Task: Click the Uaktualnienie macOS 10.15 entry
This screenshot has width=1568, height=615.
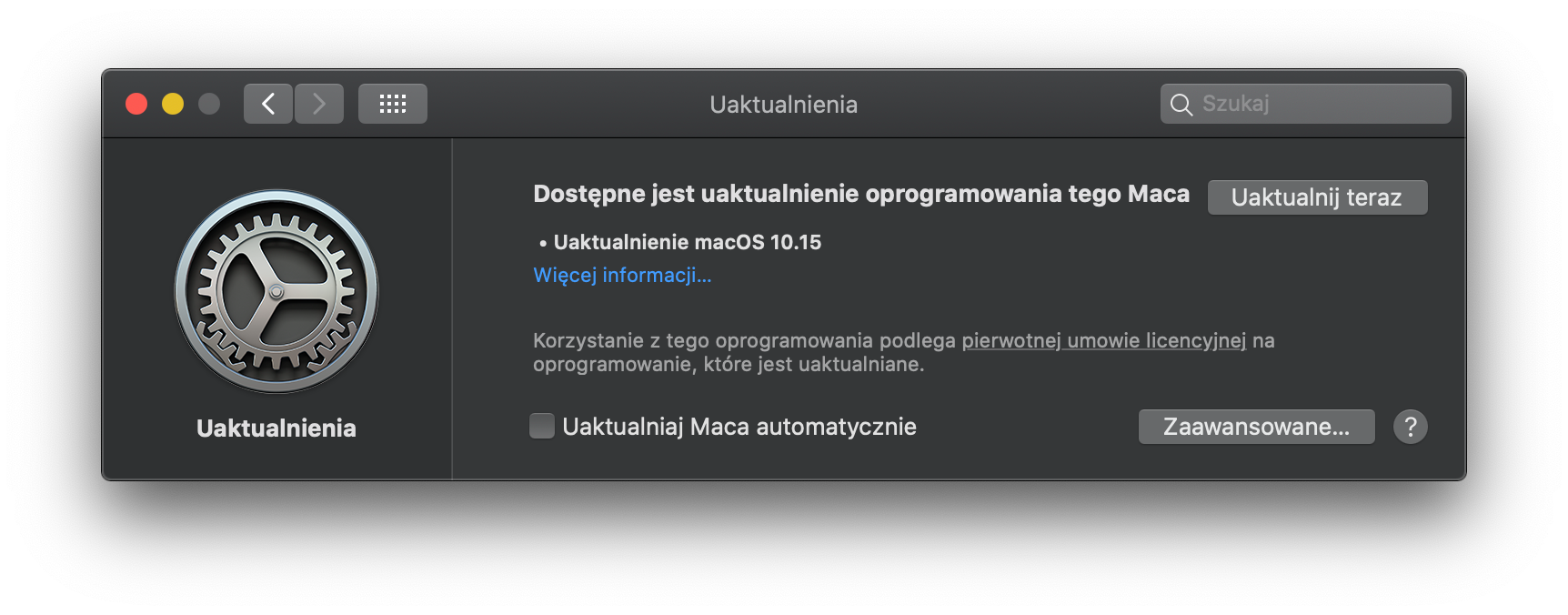Action: tap(687, 242)
